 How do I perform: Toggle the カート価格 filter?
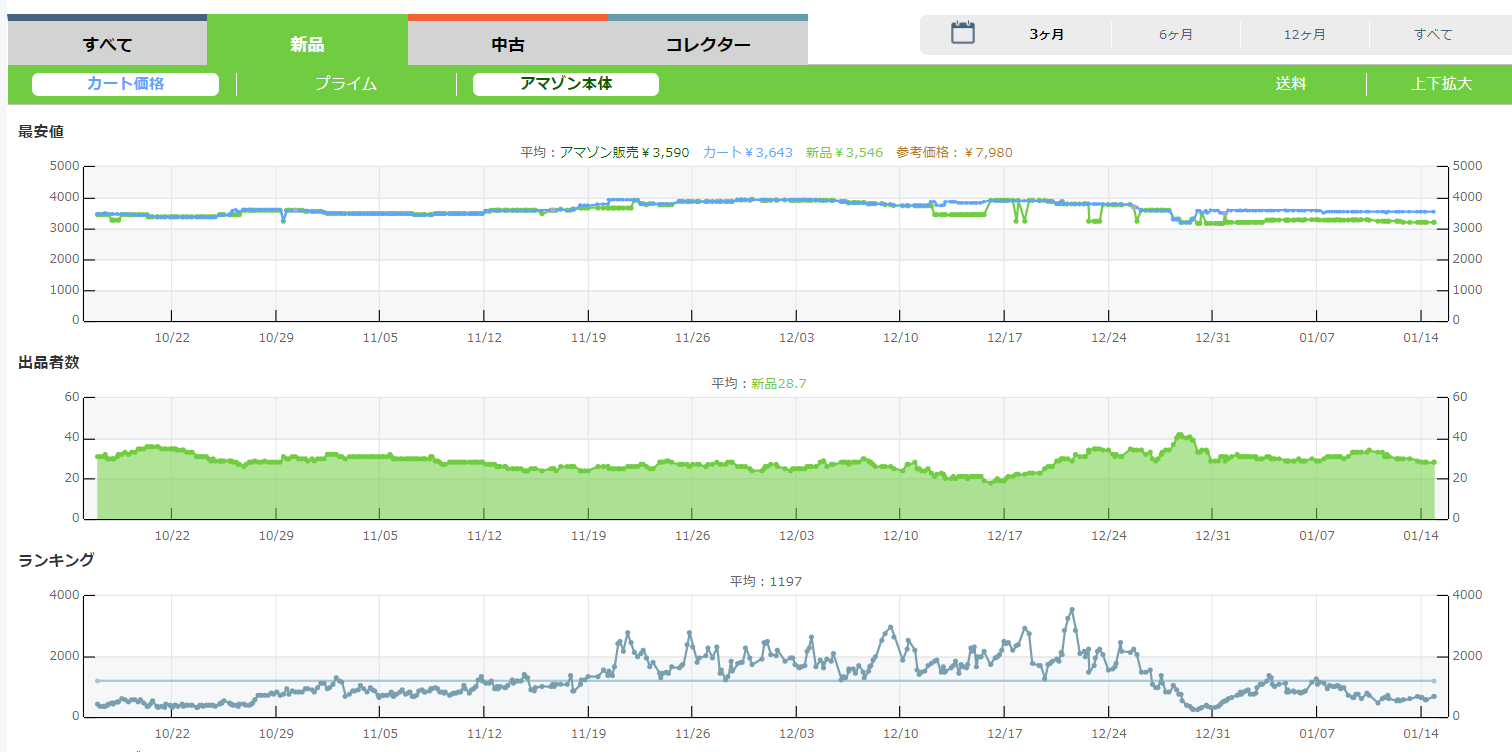pyautogui.click(x=125, y=84)
